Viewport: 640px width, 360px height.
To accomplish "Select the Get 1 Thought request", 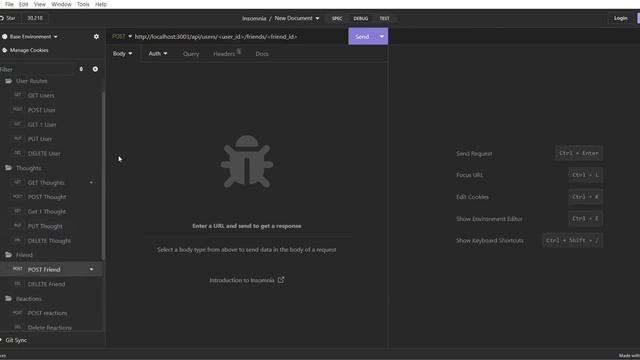I will 47,212.
